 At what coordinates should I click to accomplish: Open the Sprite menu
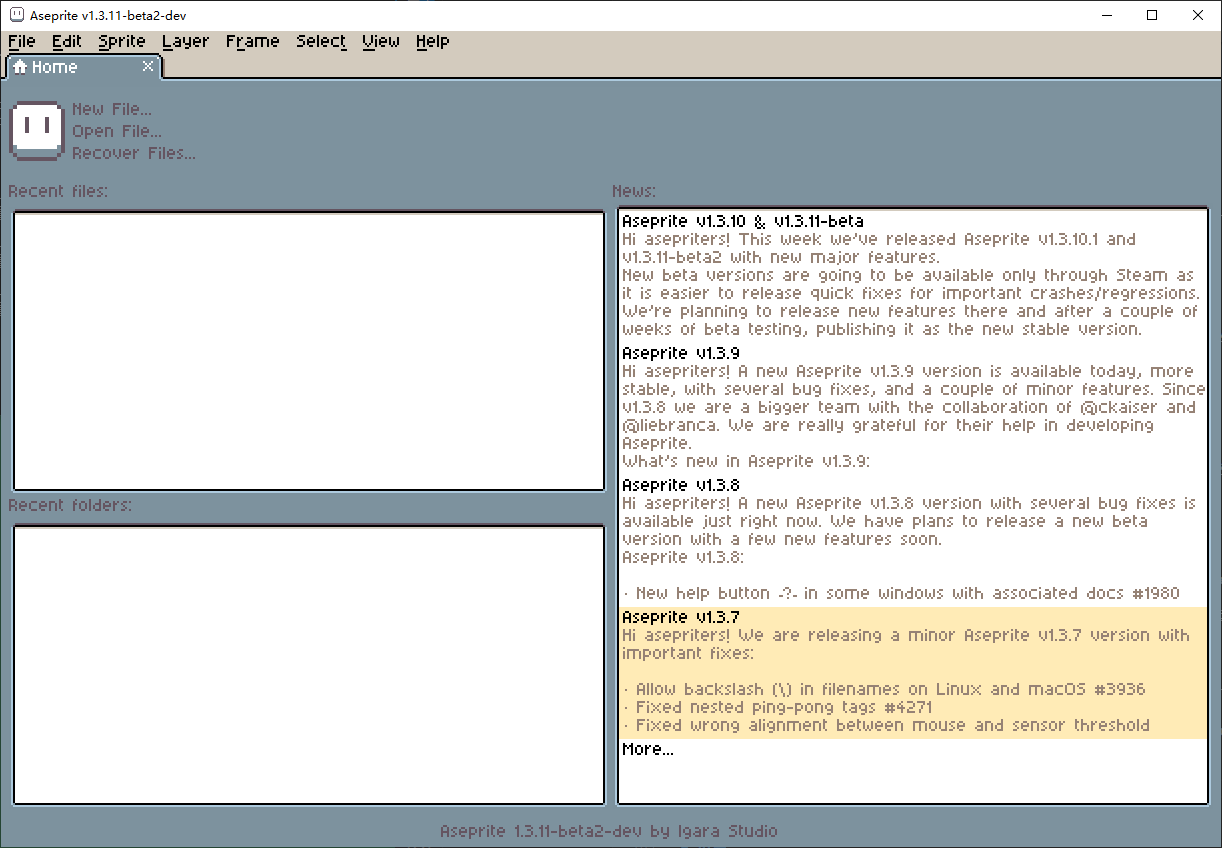point(122,41)
